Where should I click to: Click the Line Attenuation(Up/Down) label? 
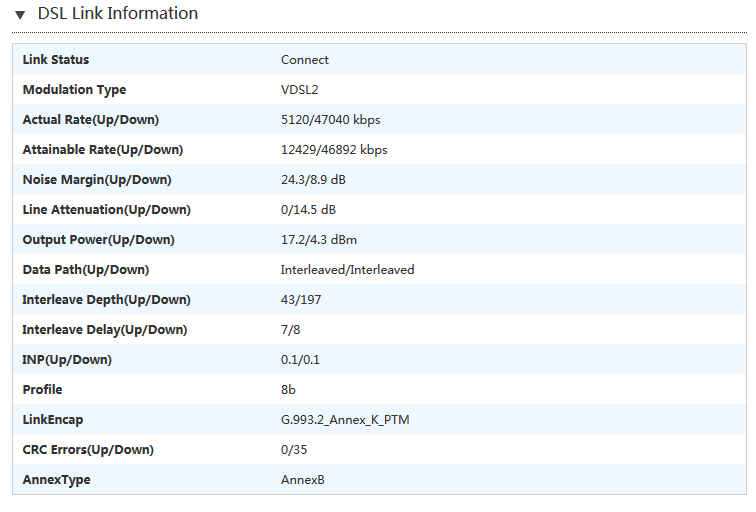click(107, 210)
